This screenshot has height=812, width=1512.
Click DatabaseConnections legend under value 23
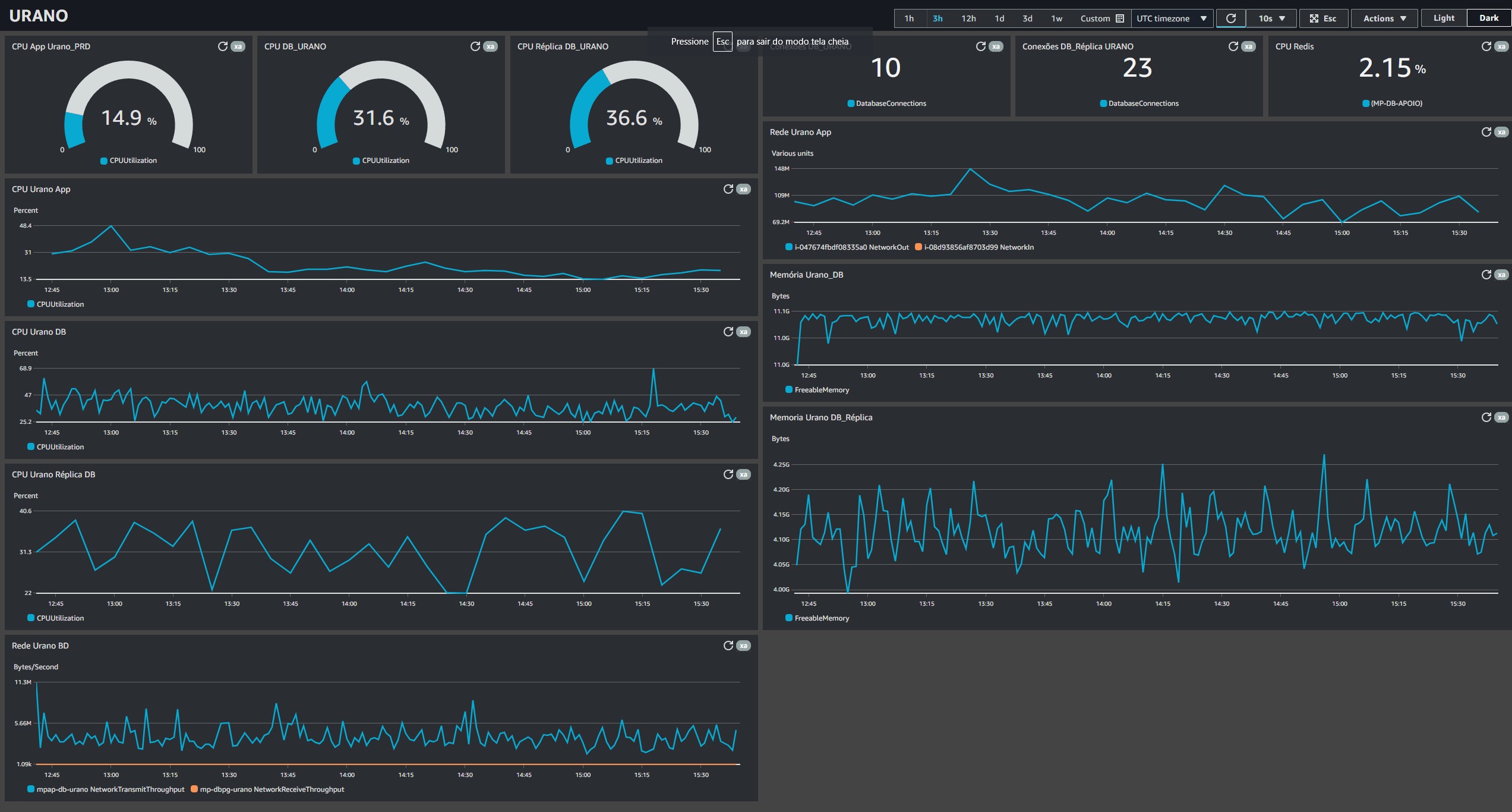pyautogui.click(x=1139, y=103)
